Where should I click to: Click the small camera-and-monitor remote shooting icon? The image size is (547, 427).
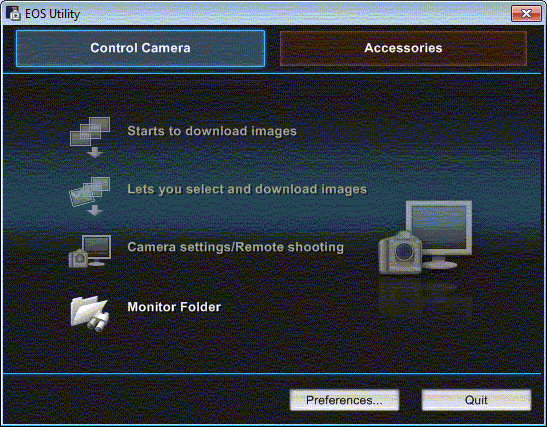[x=90, y=251]
